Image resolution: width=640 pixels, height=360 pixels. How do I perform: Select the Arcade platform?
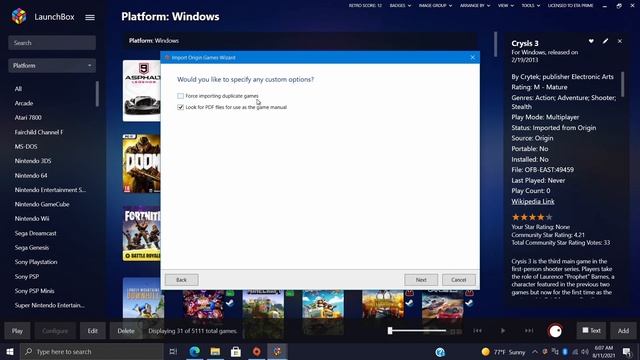pos(24,103)
